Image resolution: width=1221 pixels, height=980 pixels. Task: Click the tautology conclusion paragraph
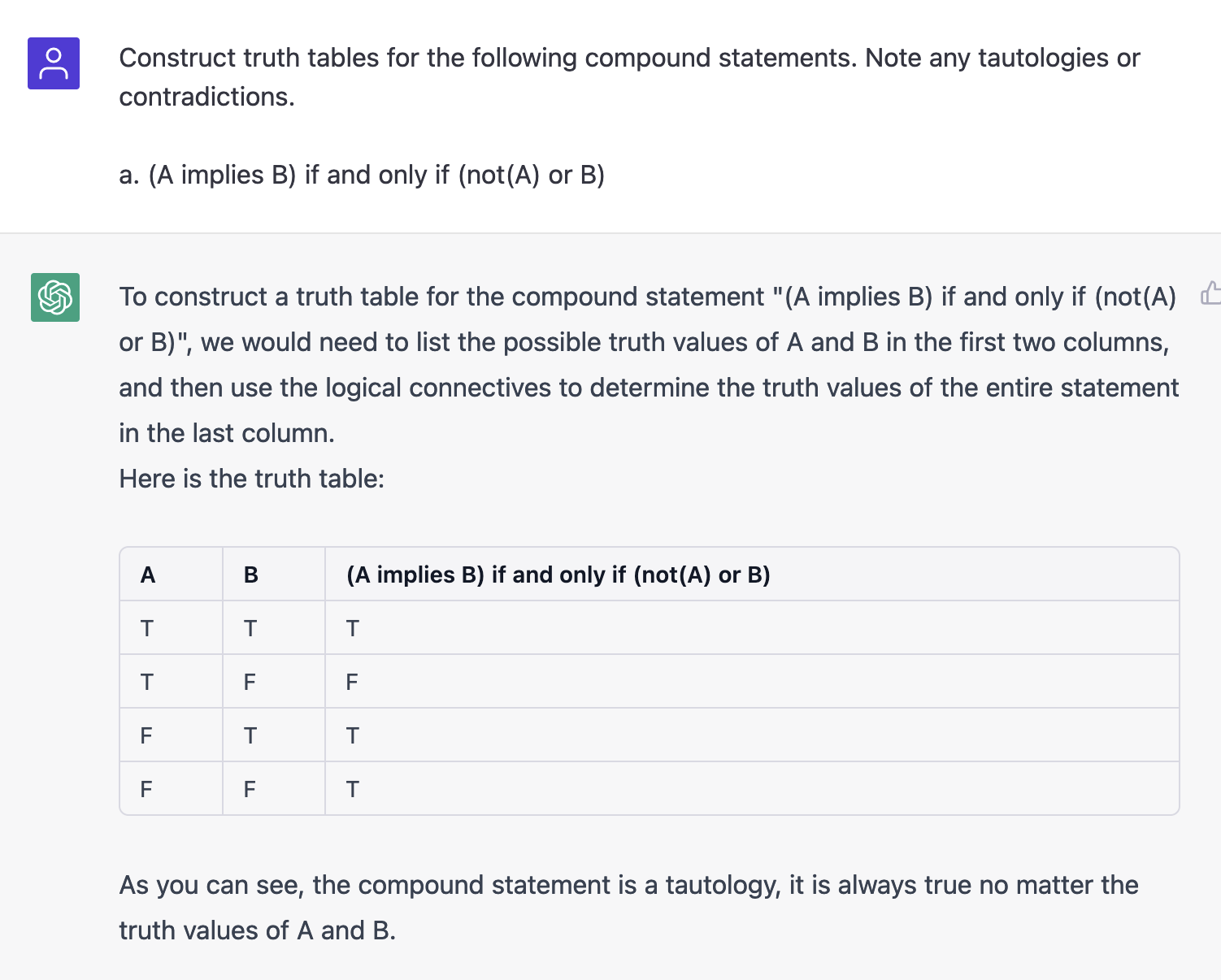click(628, 908)
